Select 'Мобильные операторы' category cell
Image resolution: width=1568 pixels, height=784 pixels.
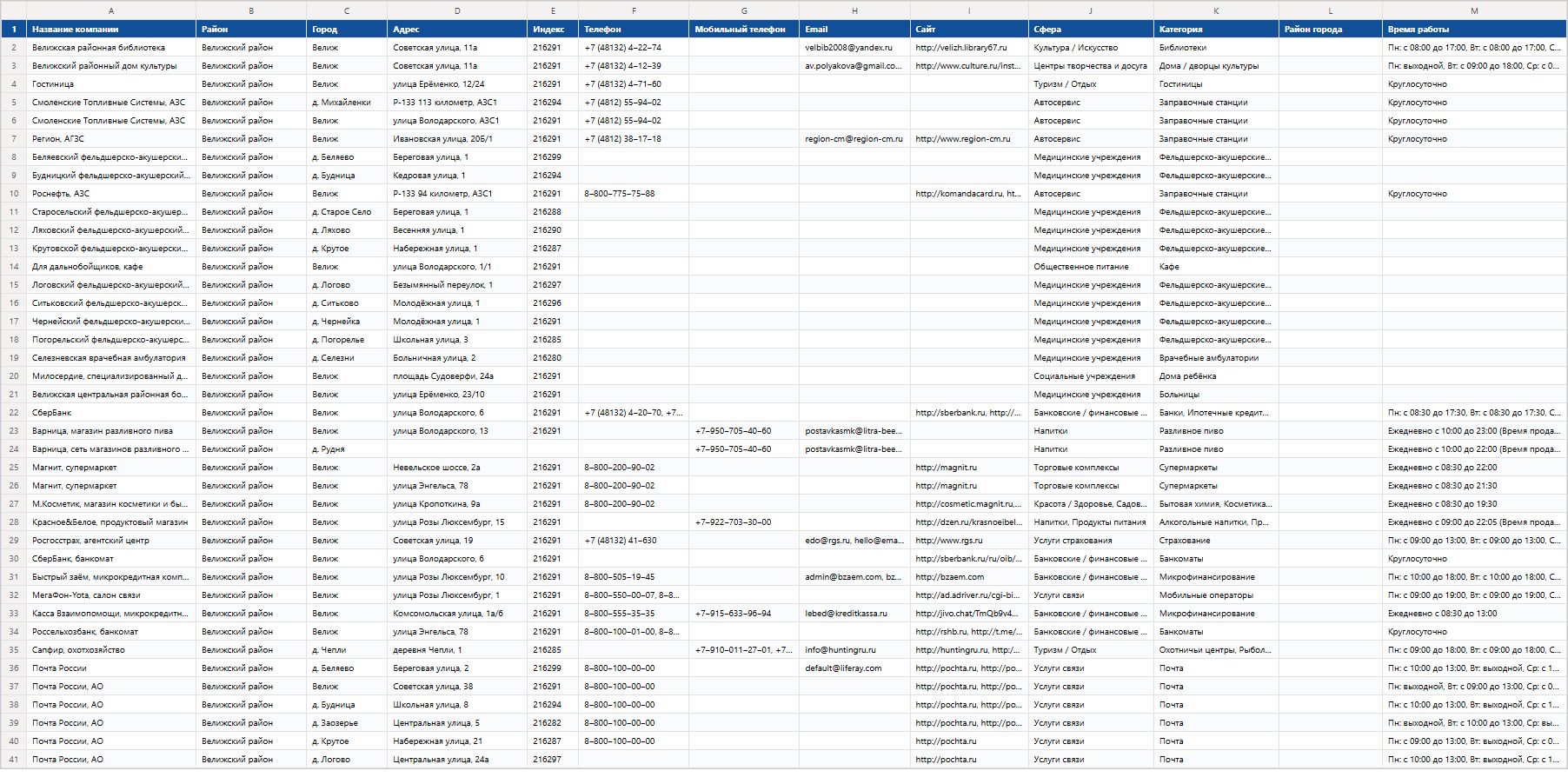click(x=1216, y=595)
